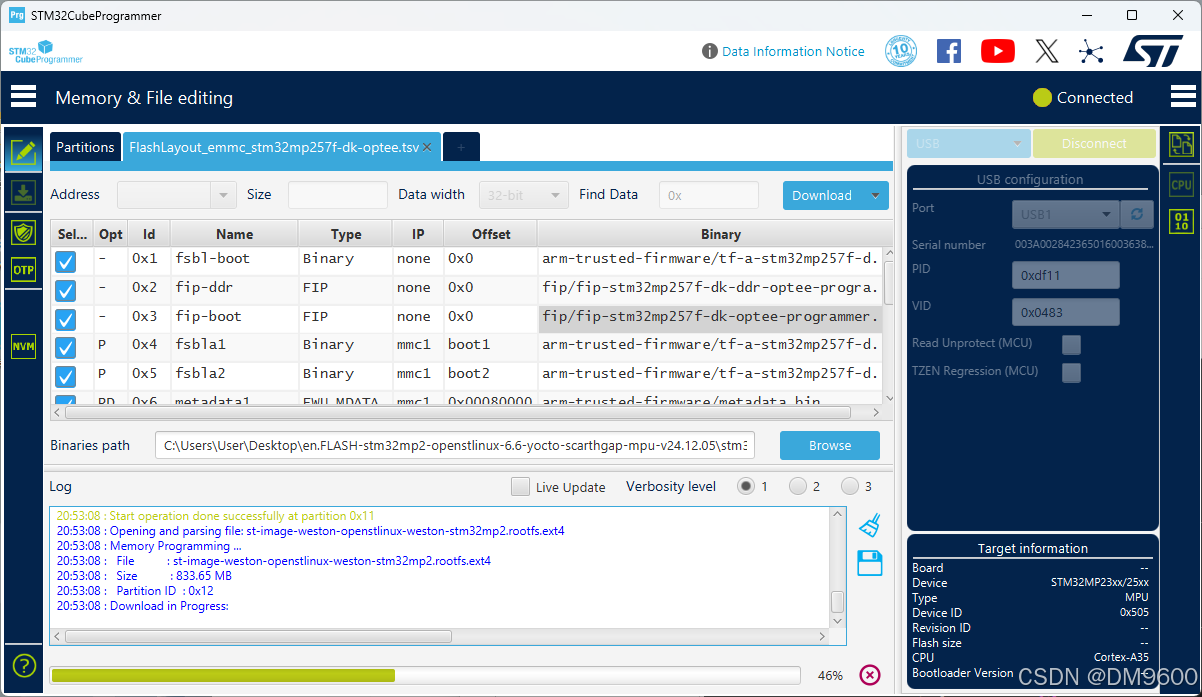Click the Download button
1202x697 pixels.
822,195
